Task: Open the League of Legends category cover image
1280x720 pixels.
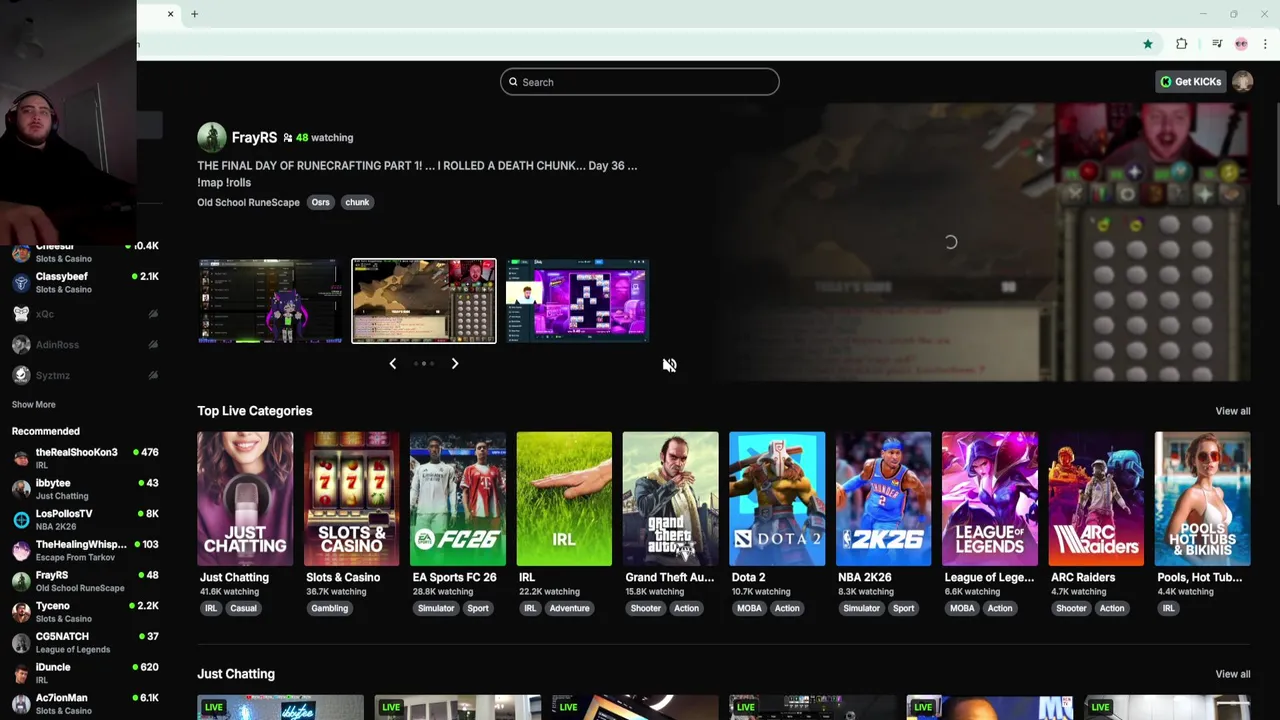Action: click(x=990, y=499)
